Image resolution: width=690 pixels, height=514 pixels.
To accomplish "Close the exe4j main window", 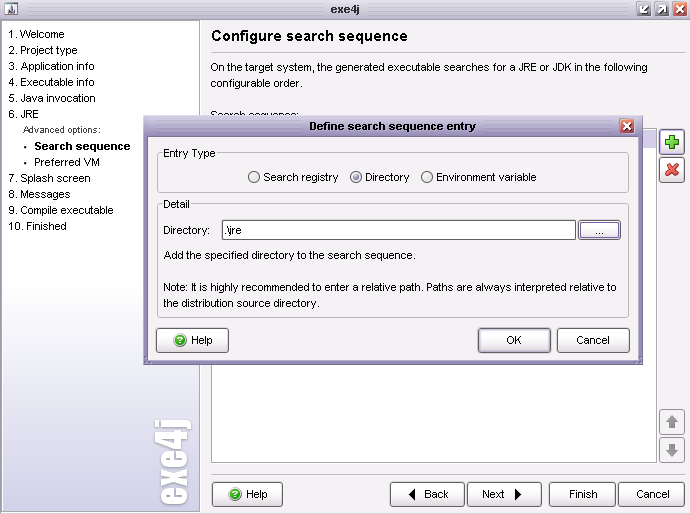I will coord(679,9).
